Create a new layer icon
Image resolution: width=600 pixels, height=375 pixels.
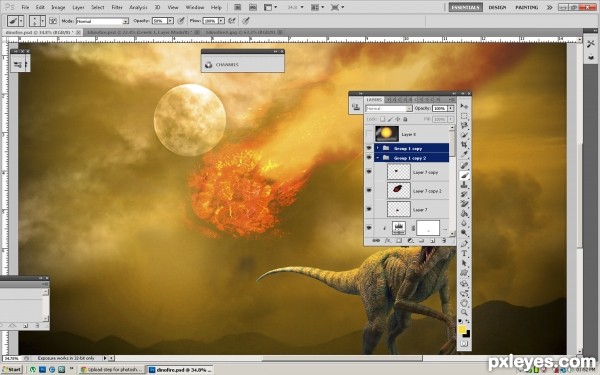(x=432, y=241)
